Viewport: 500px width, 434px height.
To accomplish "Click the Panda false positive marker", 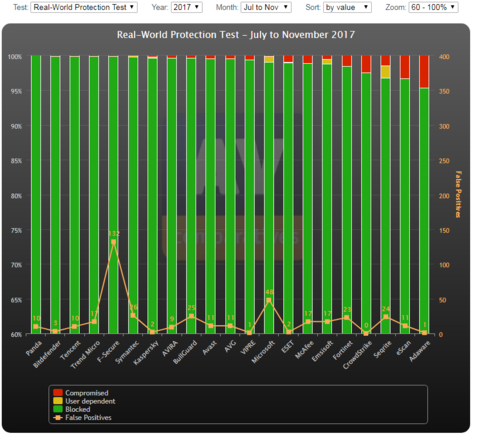I will tap(36, 327).
